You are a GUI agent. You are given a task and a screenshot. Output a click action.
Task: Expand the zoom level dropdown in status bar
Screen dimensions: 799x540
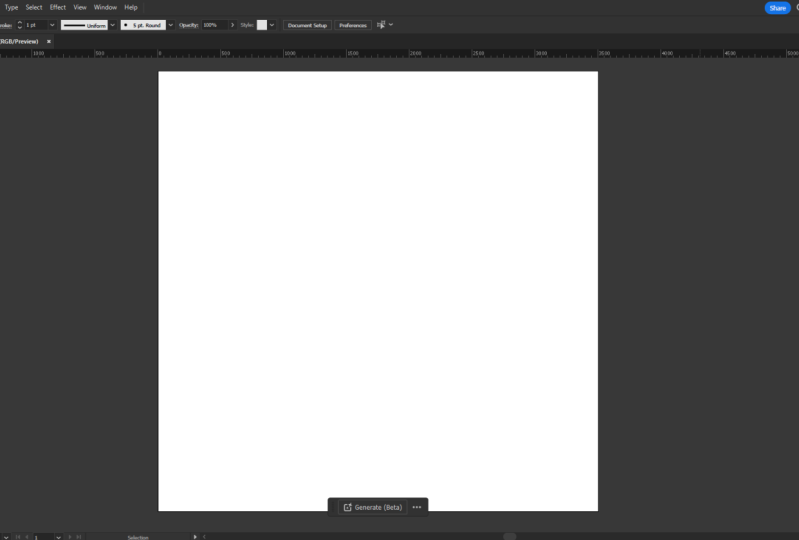[x=6, y=537]
